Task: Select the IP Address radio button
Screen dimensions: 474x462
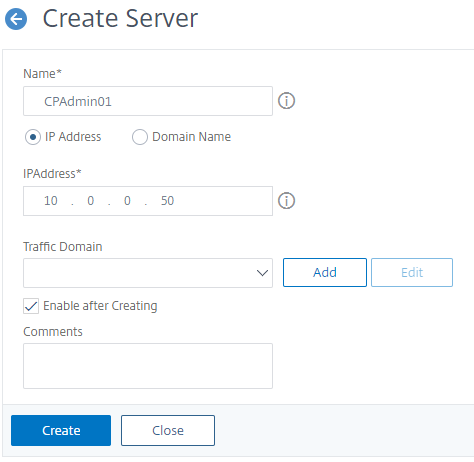Action: tap(33, 137)
